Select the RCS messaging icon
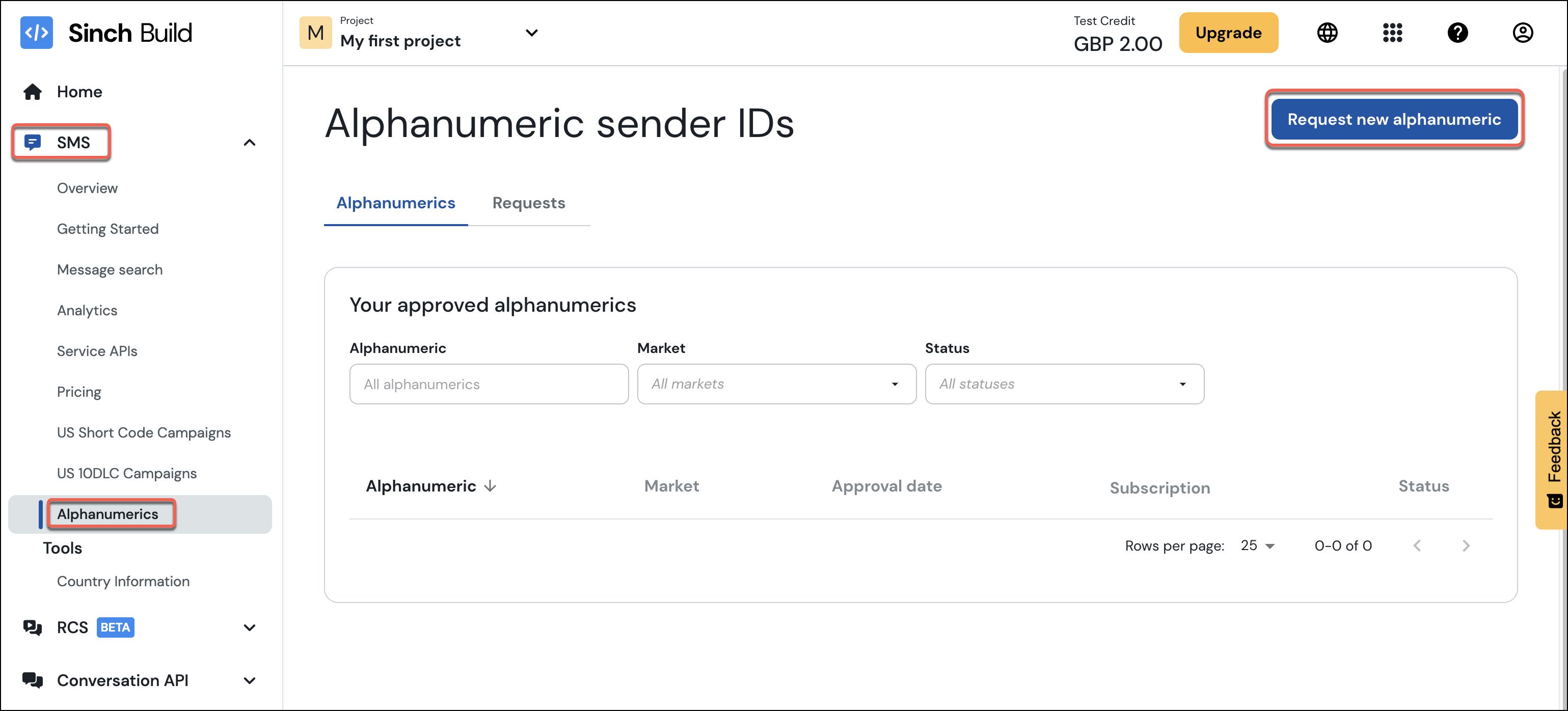This screenshot has height=711, width=1568. tap(32, 627)
